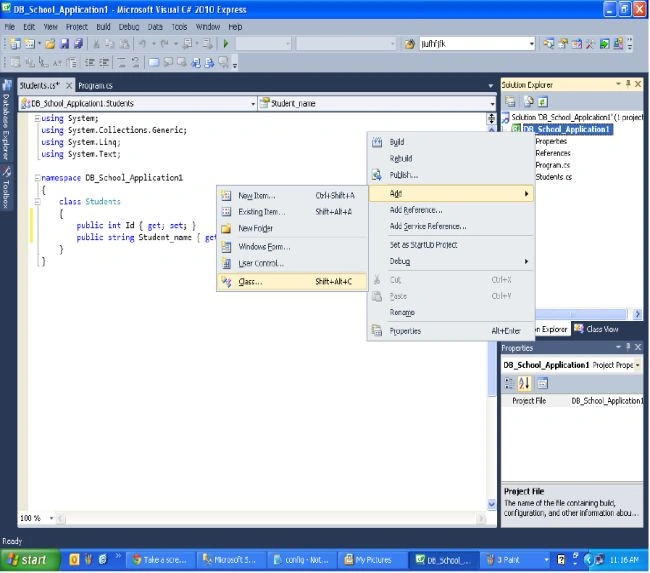Click Solution Explorer horizontal scroll right arrow
This screenshot has width=650, height=573.
(637, 314)
